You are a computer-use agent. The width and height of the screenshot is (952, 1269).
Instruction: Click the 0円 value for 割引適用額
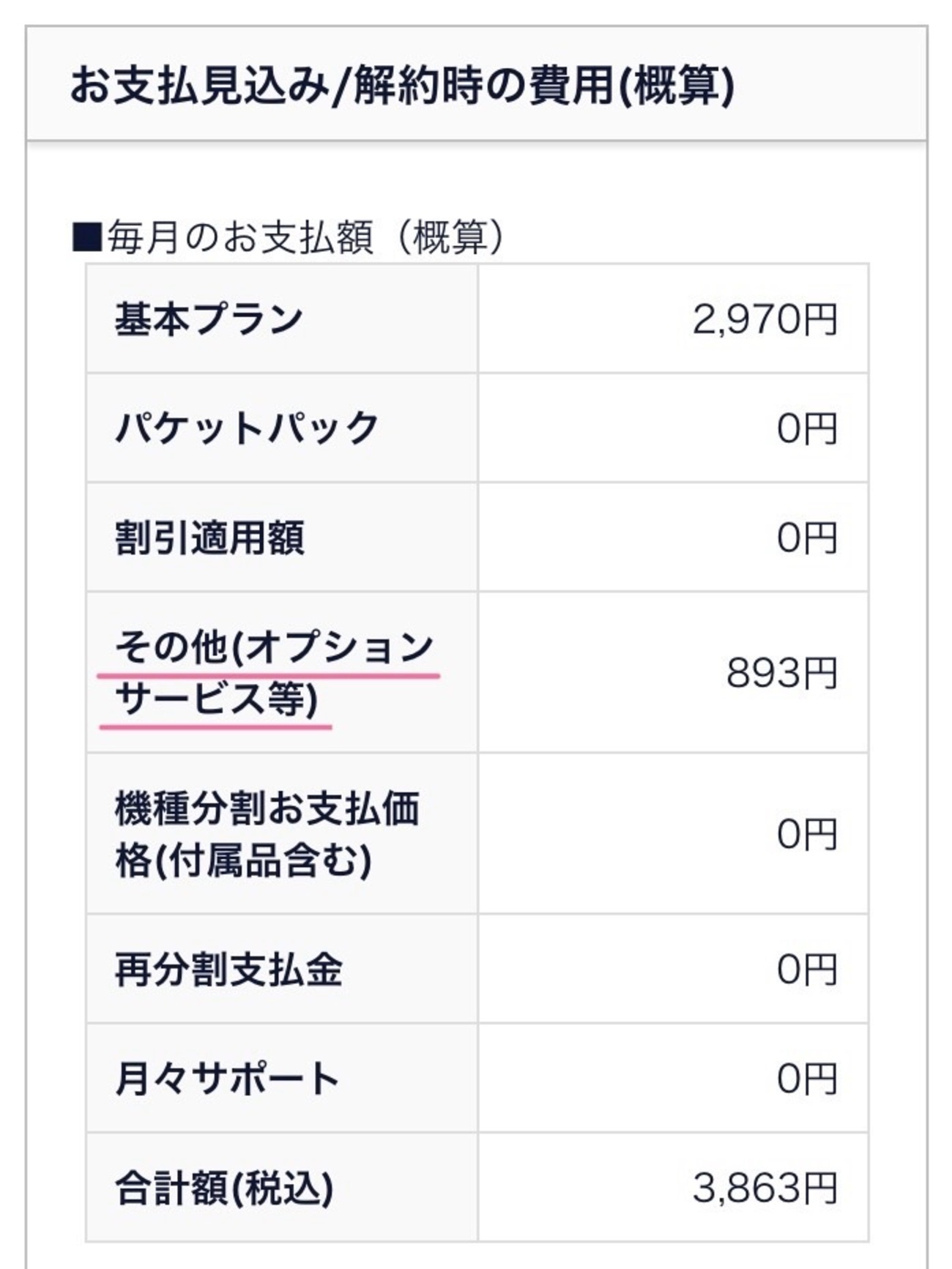click(x=806, y=538)
